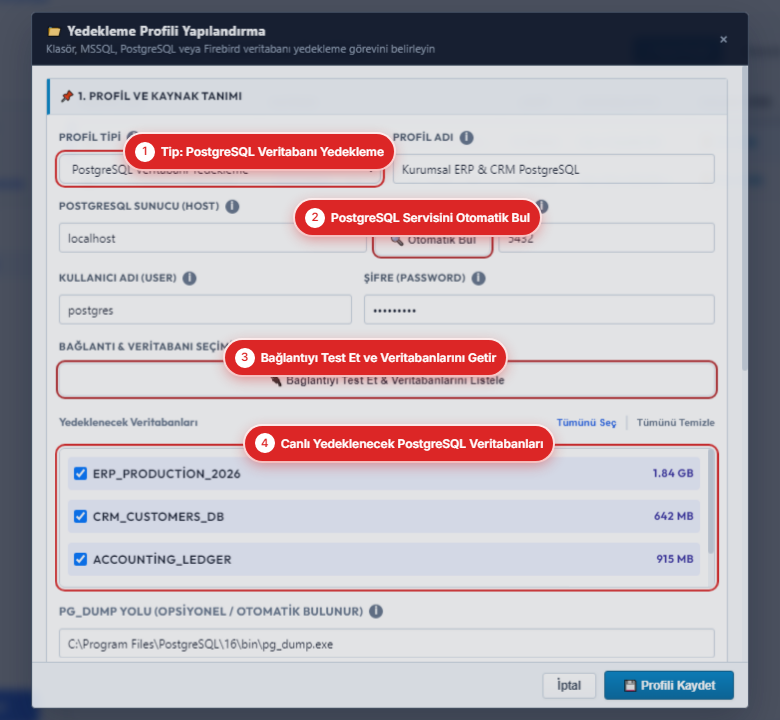This screenshot has width=780, height=720.
Task: Click the CRM_CUSTOMERS_DB database name
Action: coord(158,517)
